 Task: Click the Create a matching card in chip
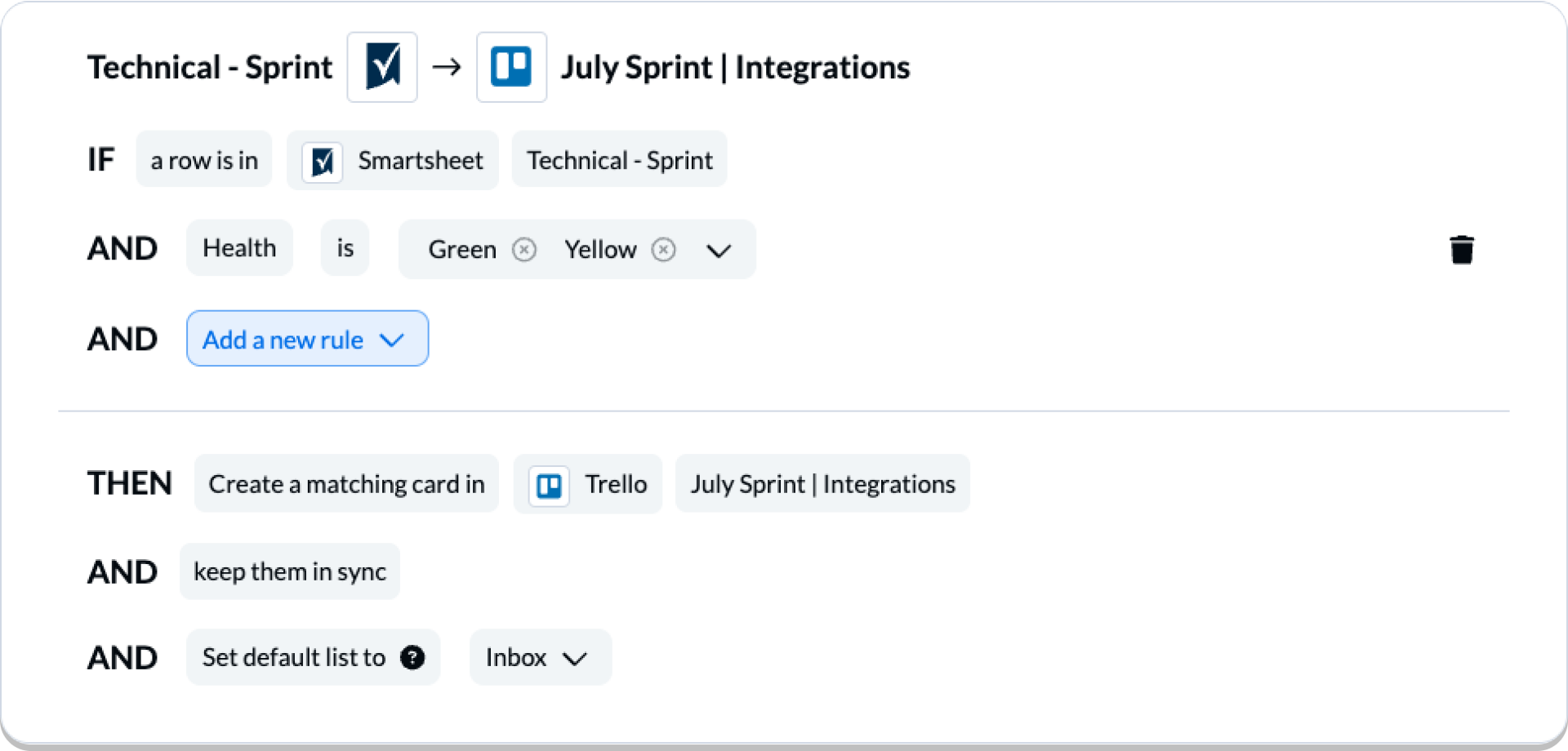click(346, 483)
